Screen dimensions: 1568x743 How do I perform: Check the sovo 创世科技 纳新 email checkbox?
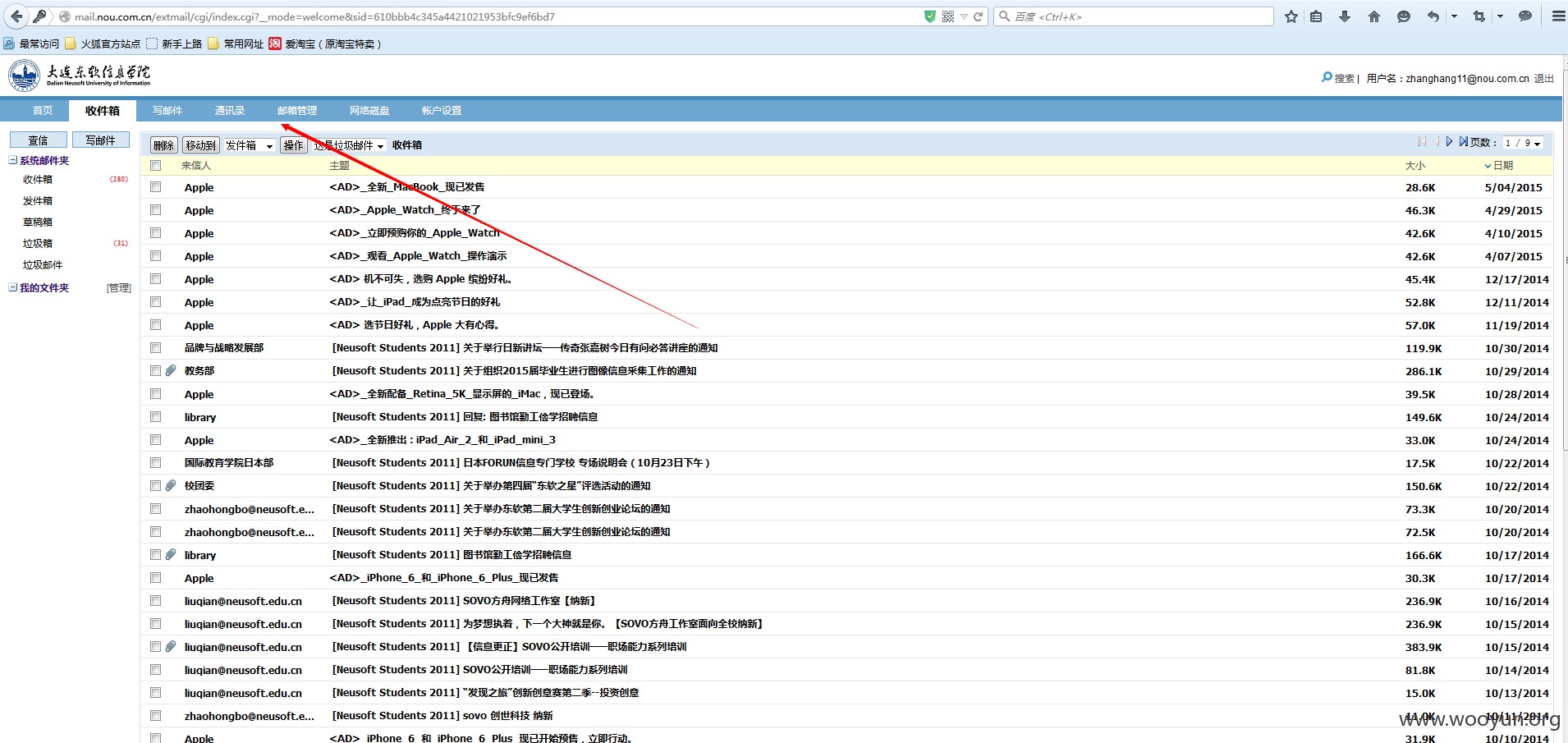click(156, 716)
